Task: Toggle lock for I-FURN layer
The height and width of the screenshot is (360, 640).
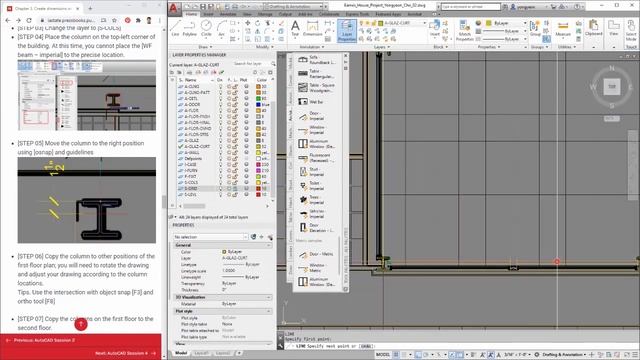Action: pyautogui.click(x=235, y=170)
